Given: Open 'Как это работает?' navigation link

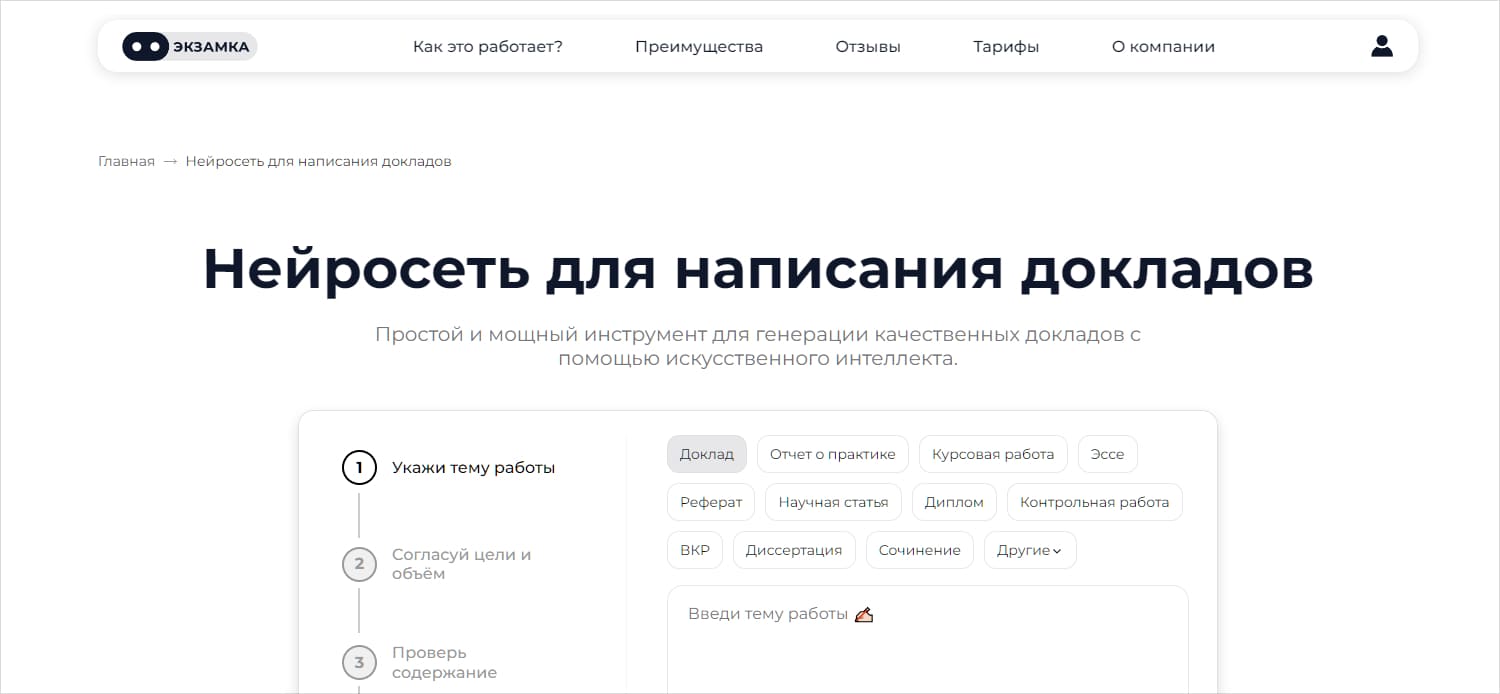Looking at the screenshot, I should 488,46.
